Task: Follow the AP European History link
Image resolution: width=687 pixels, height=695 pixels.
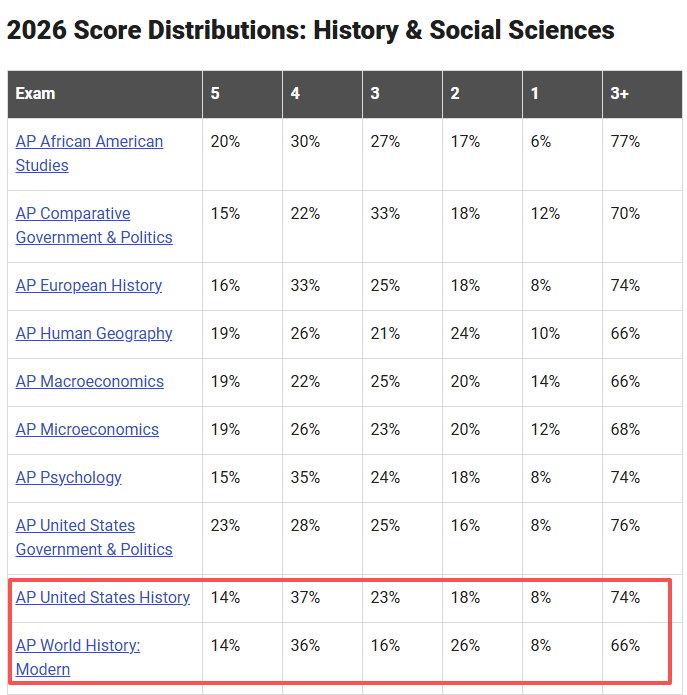Action: [89, 285]
